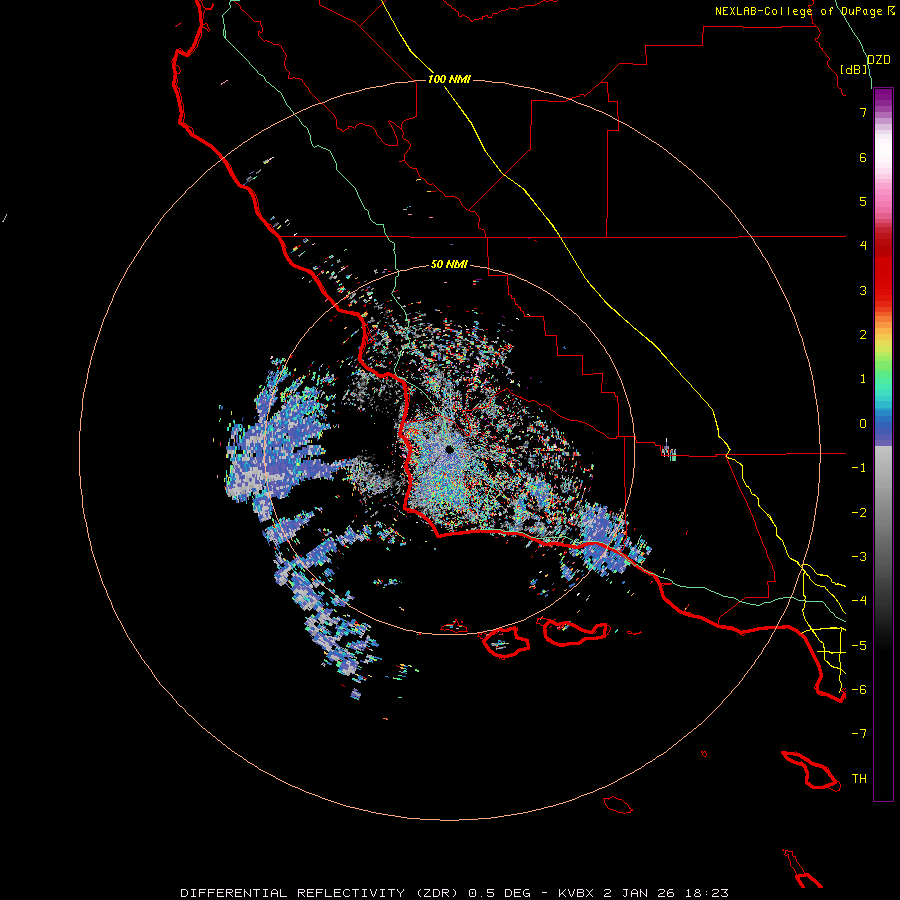Click the -2 value on the scale
Viewport: 900px width, 900px height.
tap(859, 513)
